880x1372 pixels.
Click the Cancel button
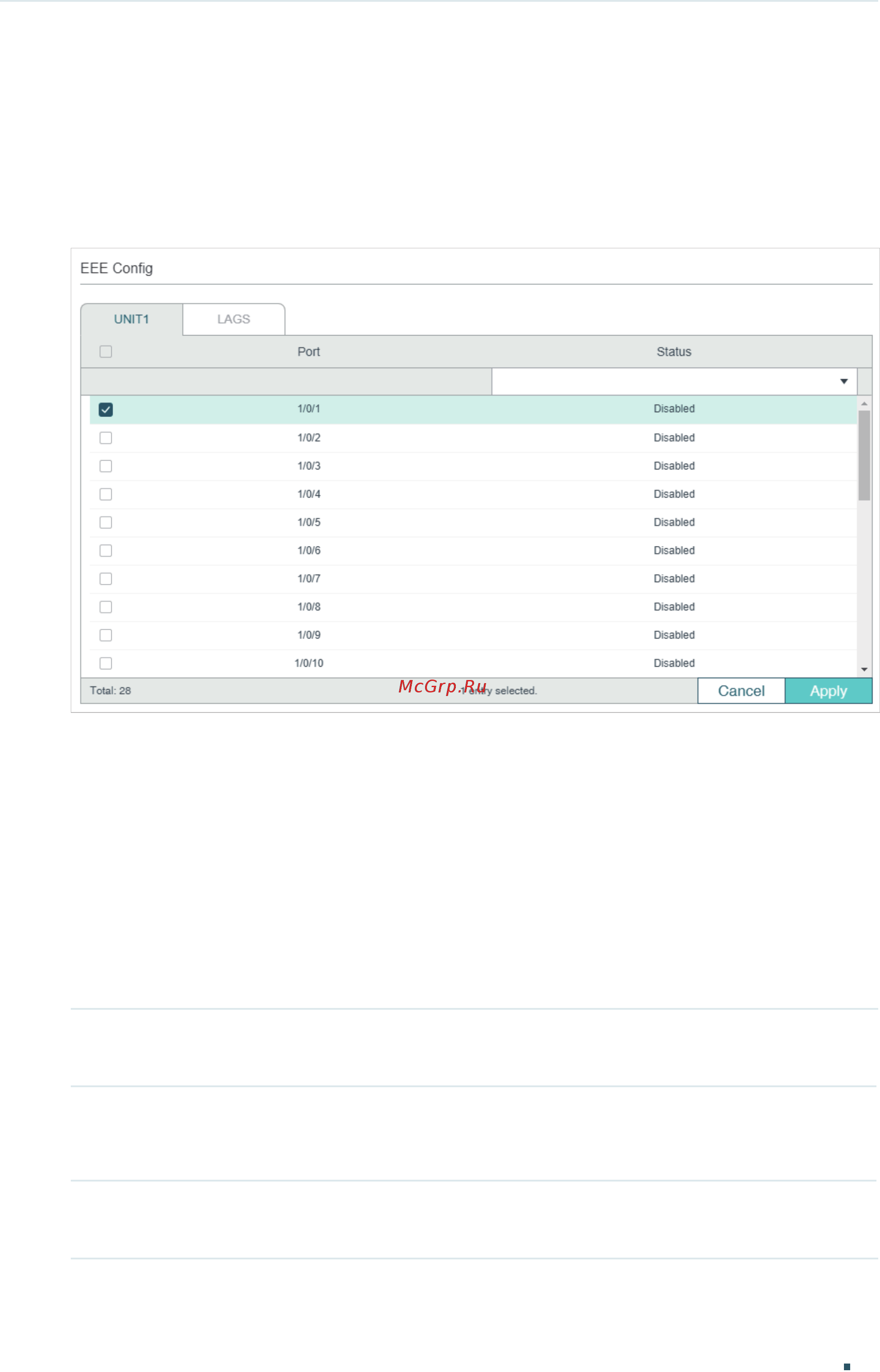[x=741, y=691]
